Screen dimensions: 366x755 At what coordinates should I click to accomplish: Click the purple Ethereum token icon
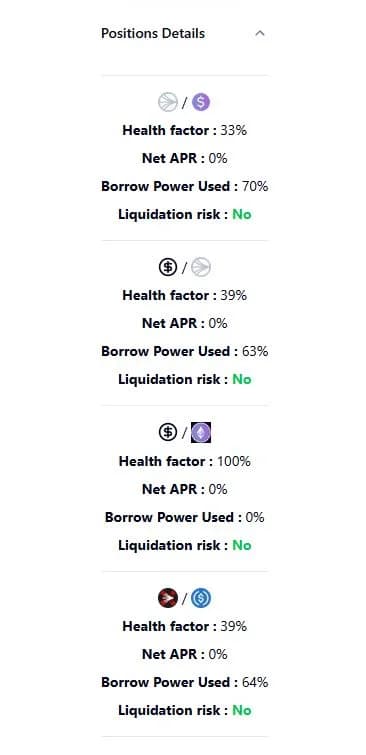(201, 433)
